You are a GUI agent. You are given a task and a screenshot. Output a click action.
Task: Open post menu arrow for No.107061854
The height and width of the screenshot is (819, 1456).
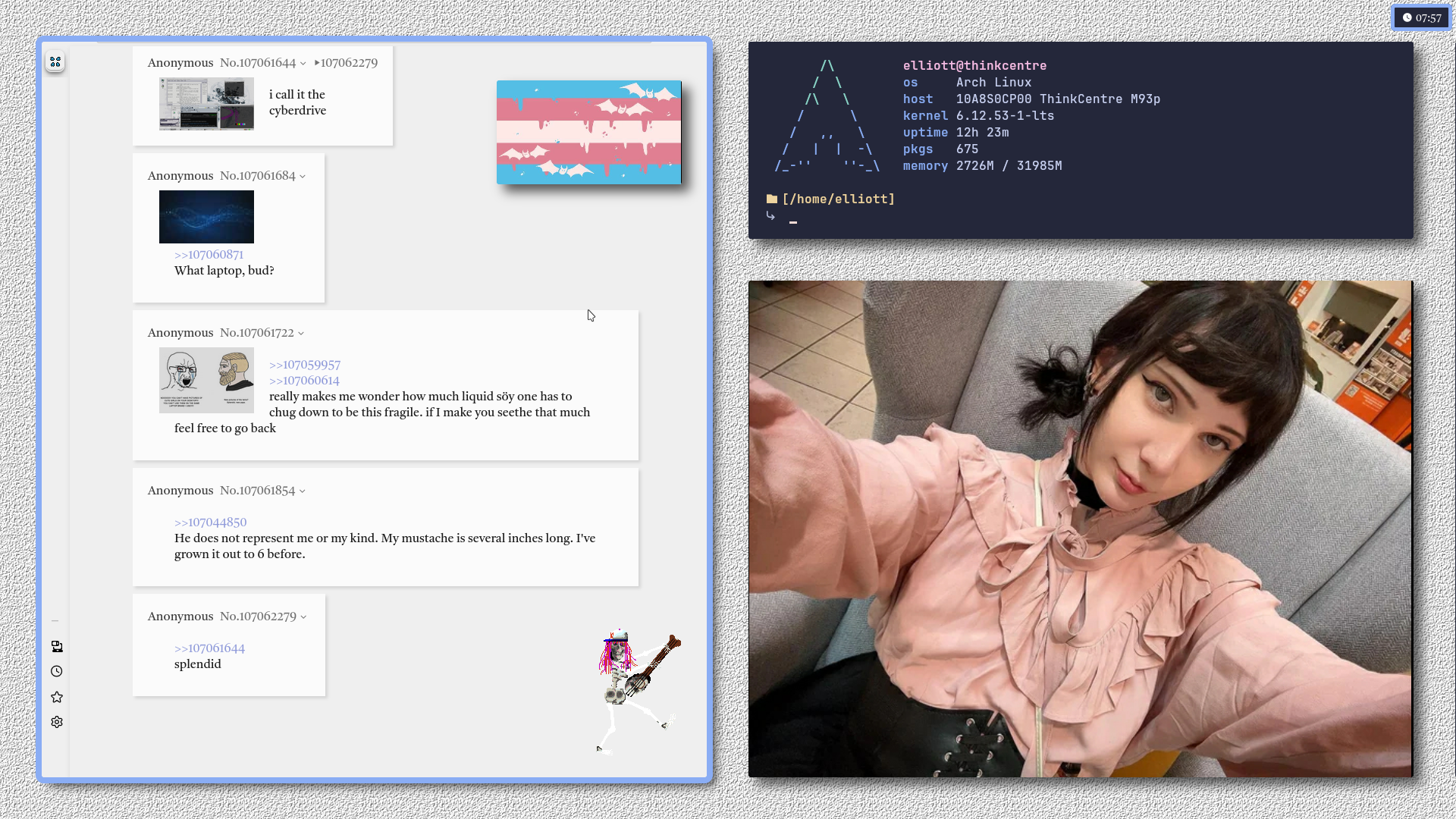303,491
